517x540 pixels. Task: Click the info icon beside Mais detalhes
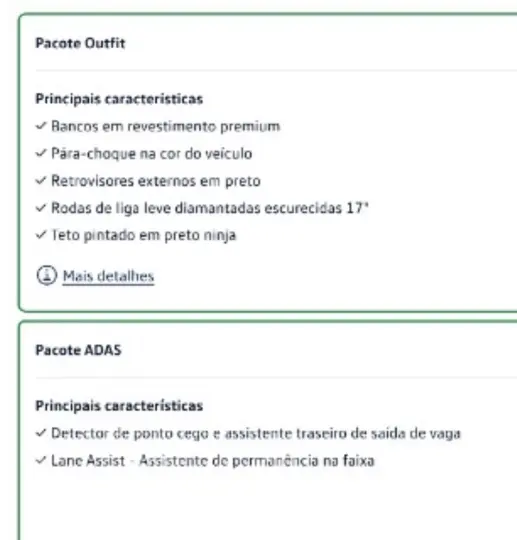coord(46,276)
